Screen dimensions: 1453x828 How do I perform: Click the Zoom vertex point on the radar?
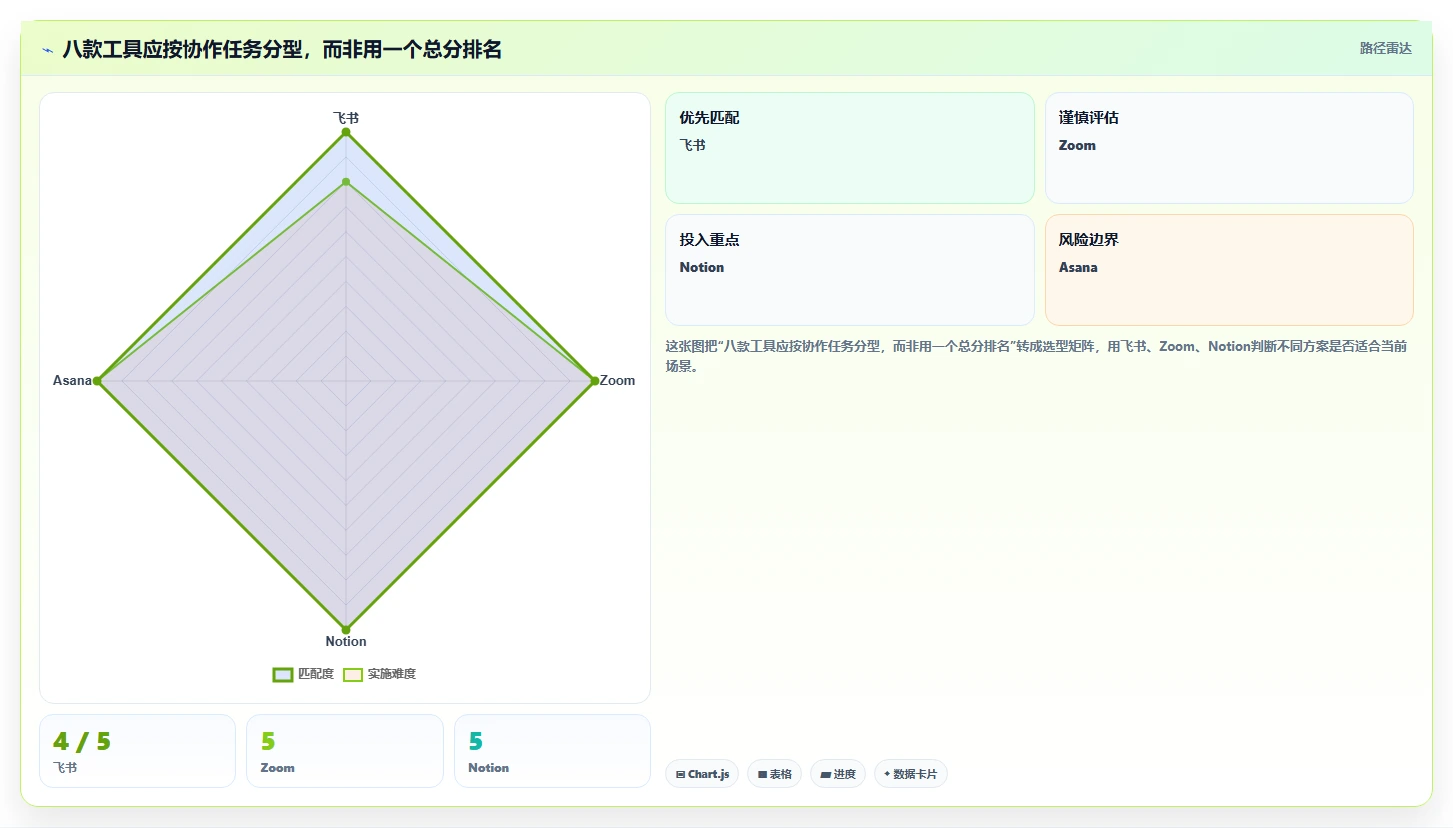594,381
